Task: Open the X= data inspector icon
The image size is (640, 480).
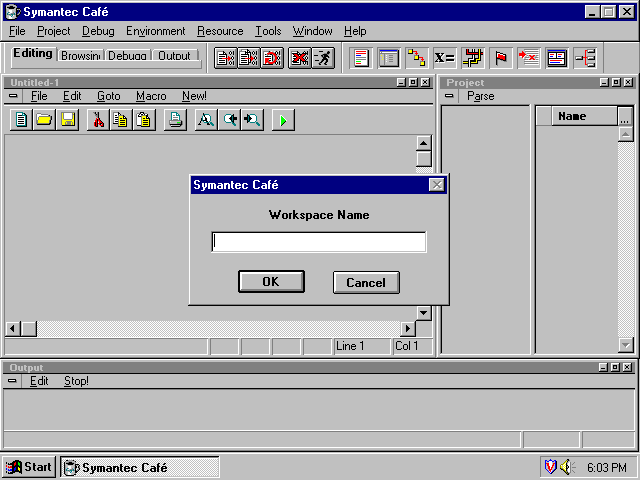Action: 444,58
